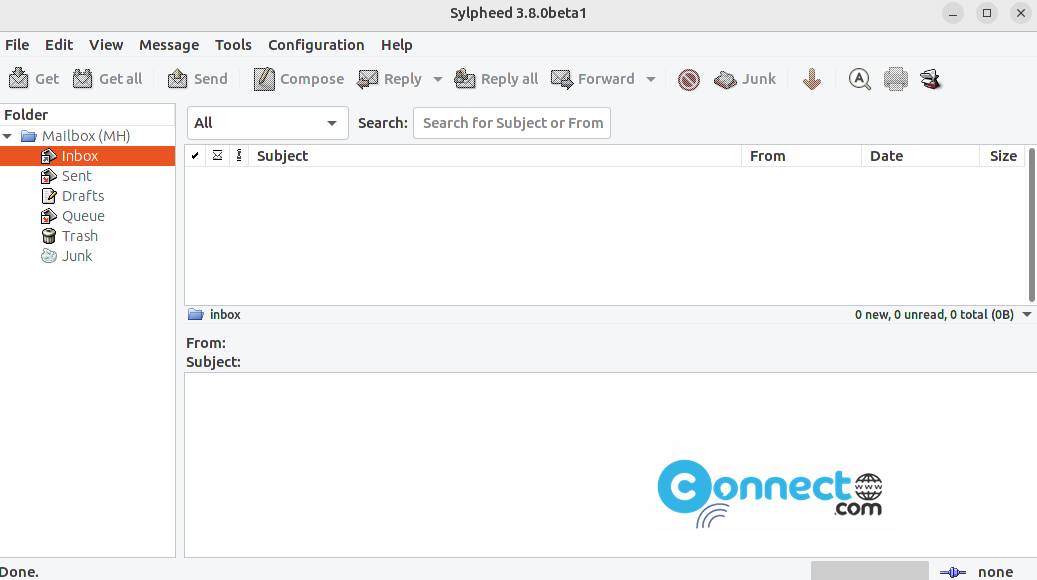1037x580 pixels.
Task: Sort by the checkmark mark column
Action: 195,156
